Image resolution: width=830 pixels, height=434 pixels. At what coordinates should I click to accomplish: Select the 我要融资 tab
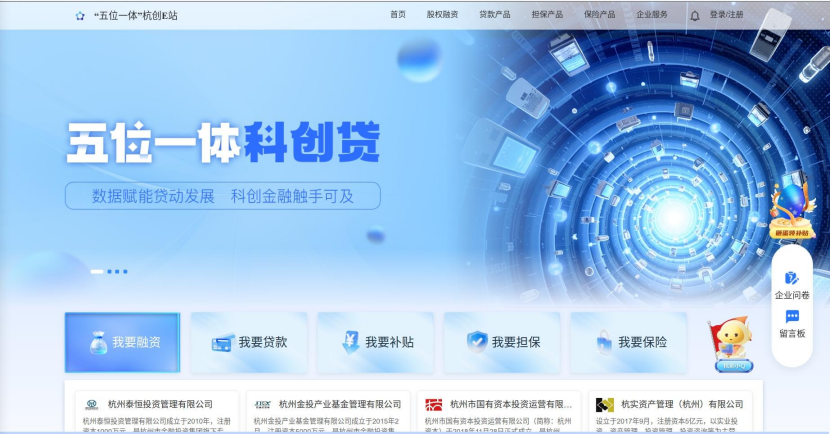(122, 342)
